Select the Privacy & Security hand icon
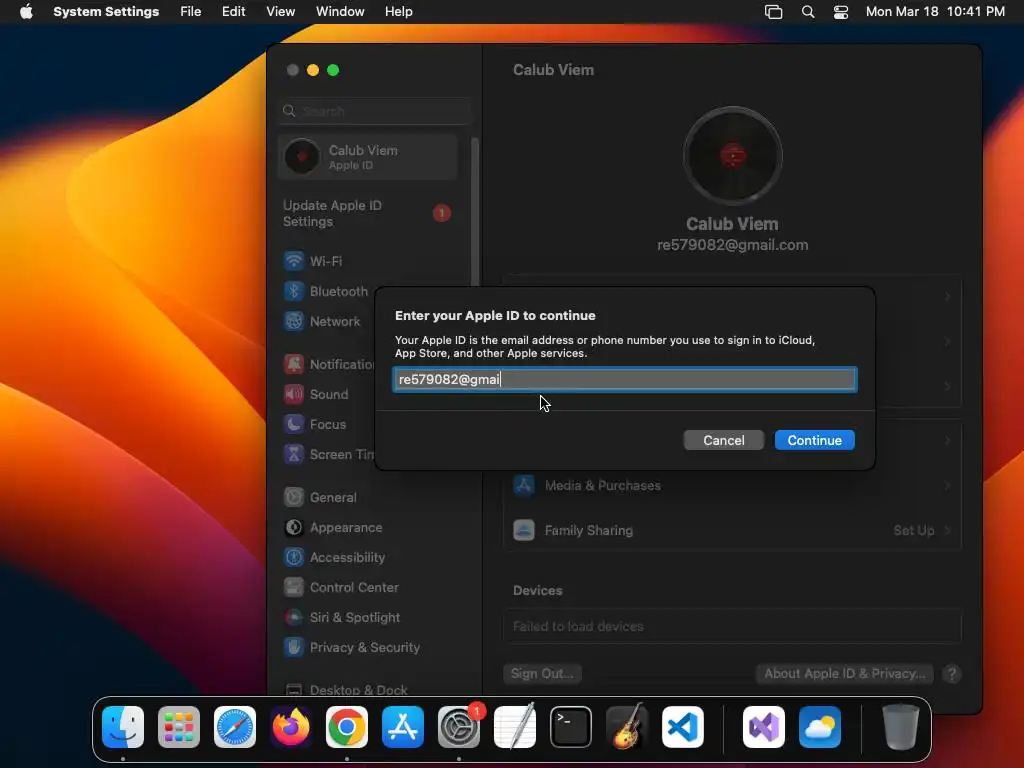1024x768 pixels. (294, 648)
